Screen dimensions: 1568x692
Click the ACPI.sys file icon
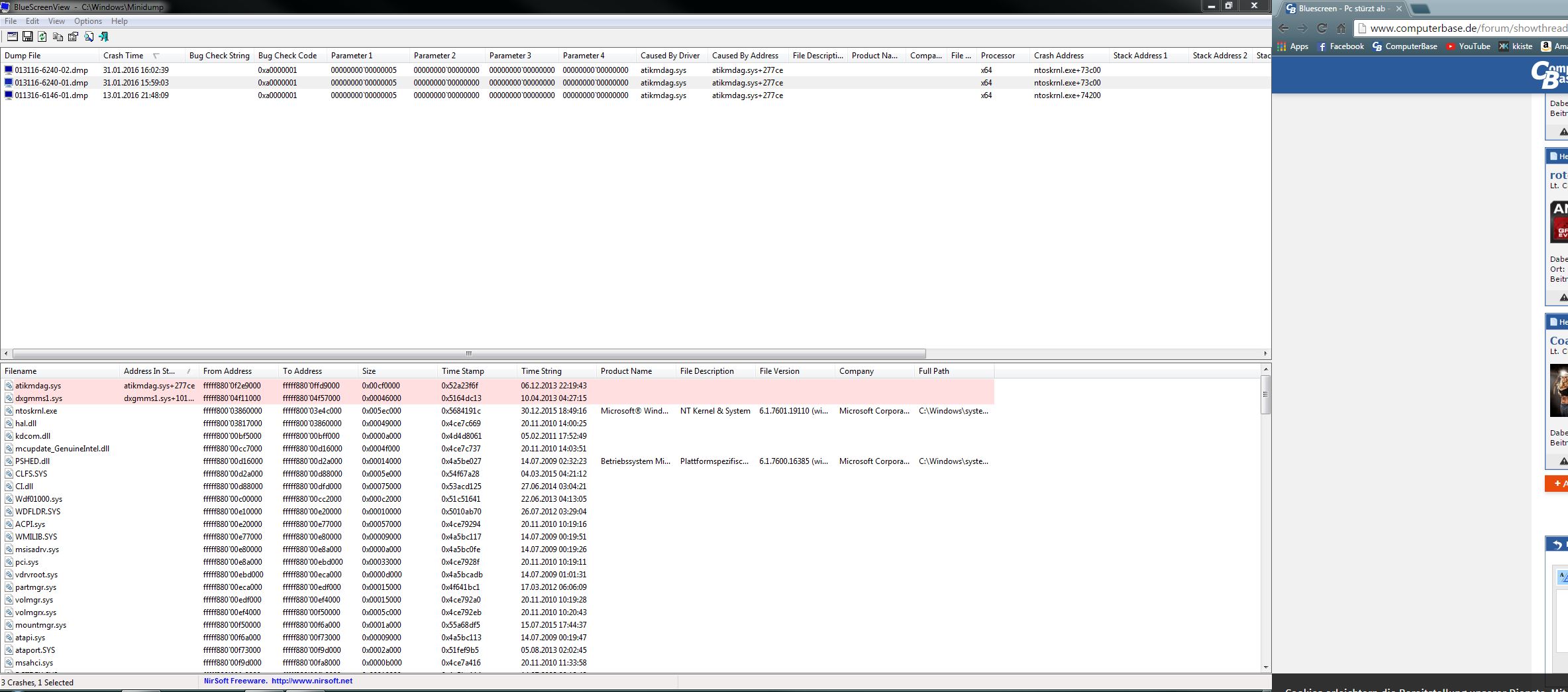tap(9, 524)
